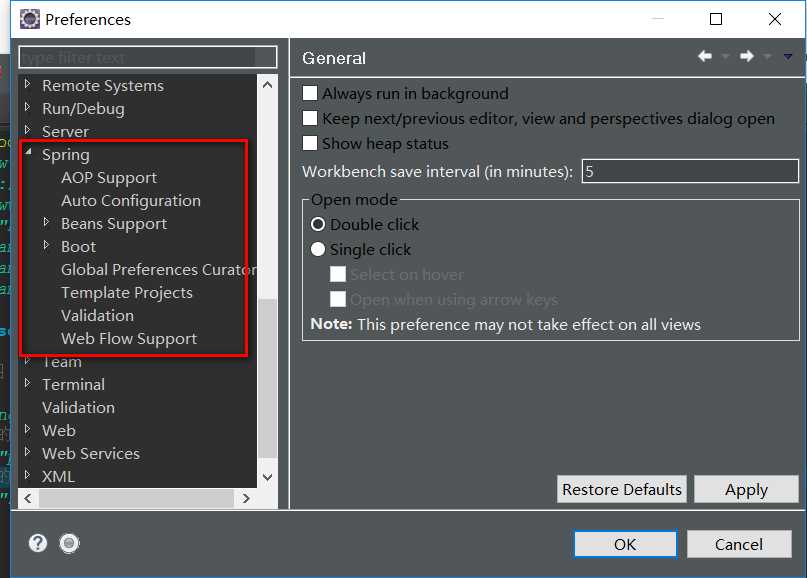
Task: Click the help question mark icon
Action: click(x=38, y=543)
